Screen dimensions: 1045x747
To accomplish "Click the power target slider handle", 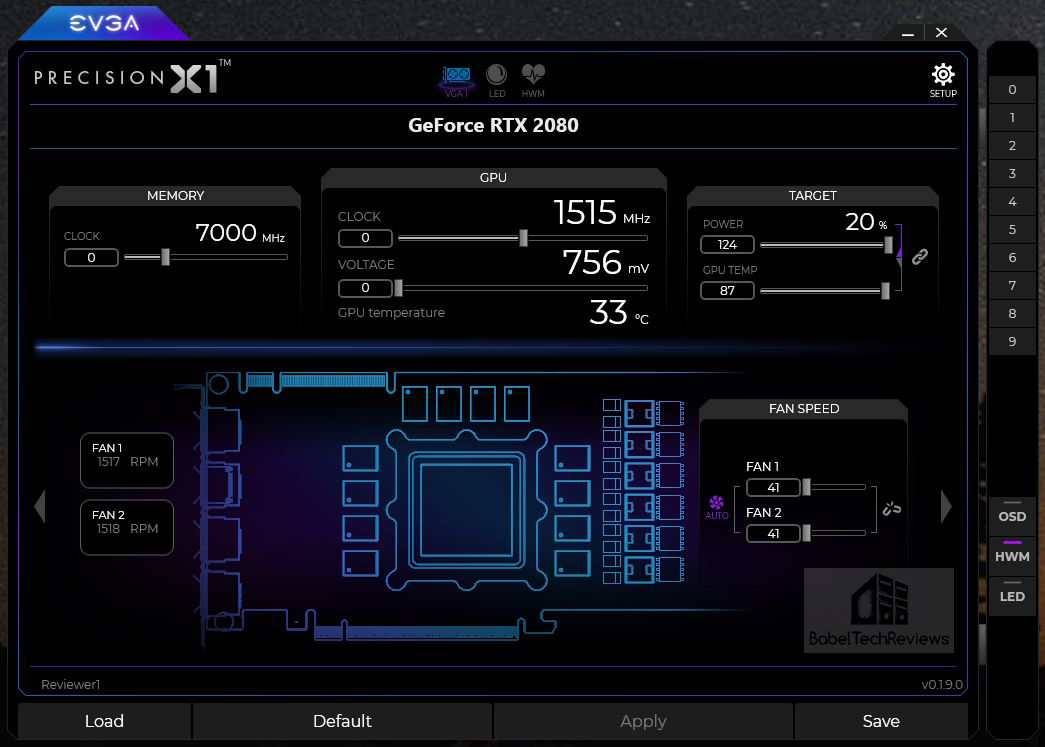I will [x=888, y=245].
